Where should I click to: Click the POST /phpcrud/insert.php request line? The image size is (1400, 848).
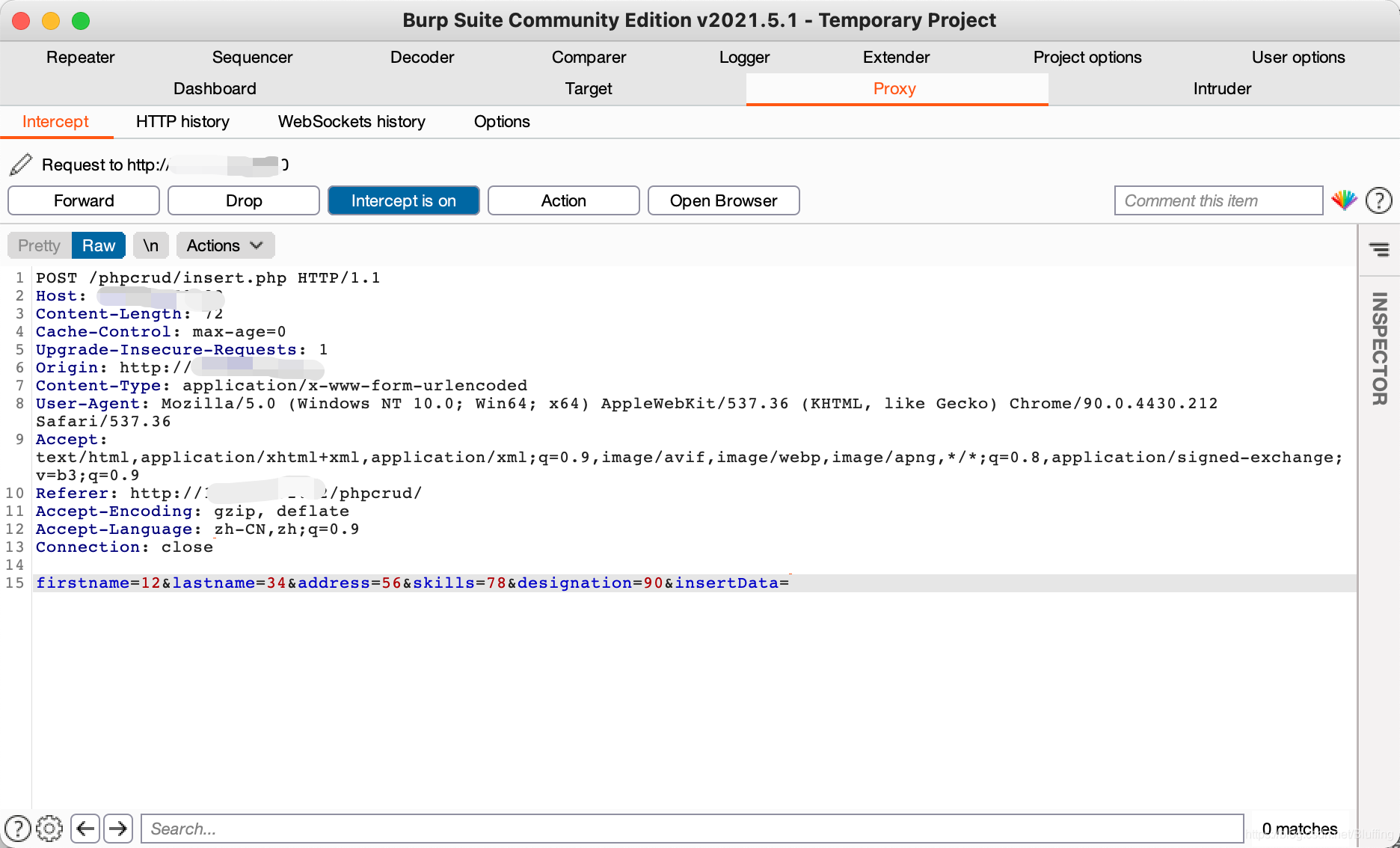click(208, 278)
